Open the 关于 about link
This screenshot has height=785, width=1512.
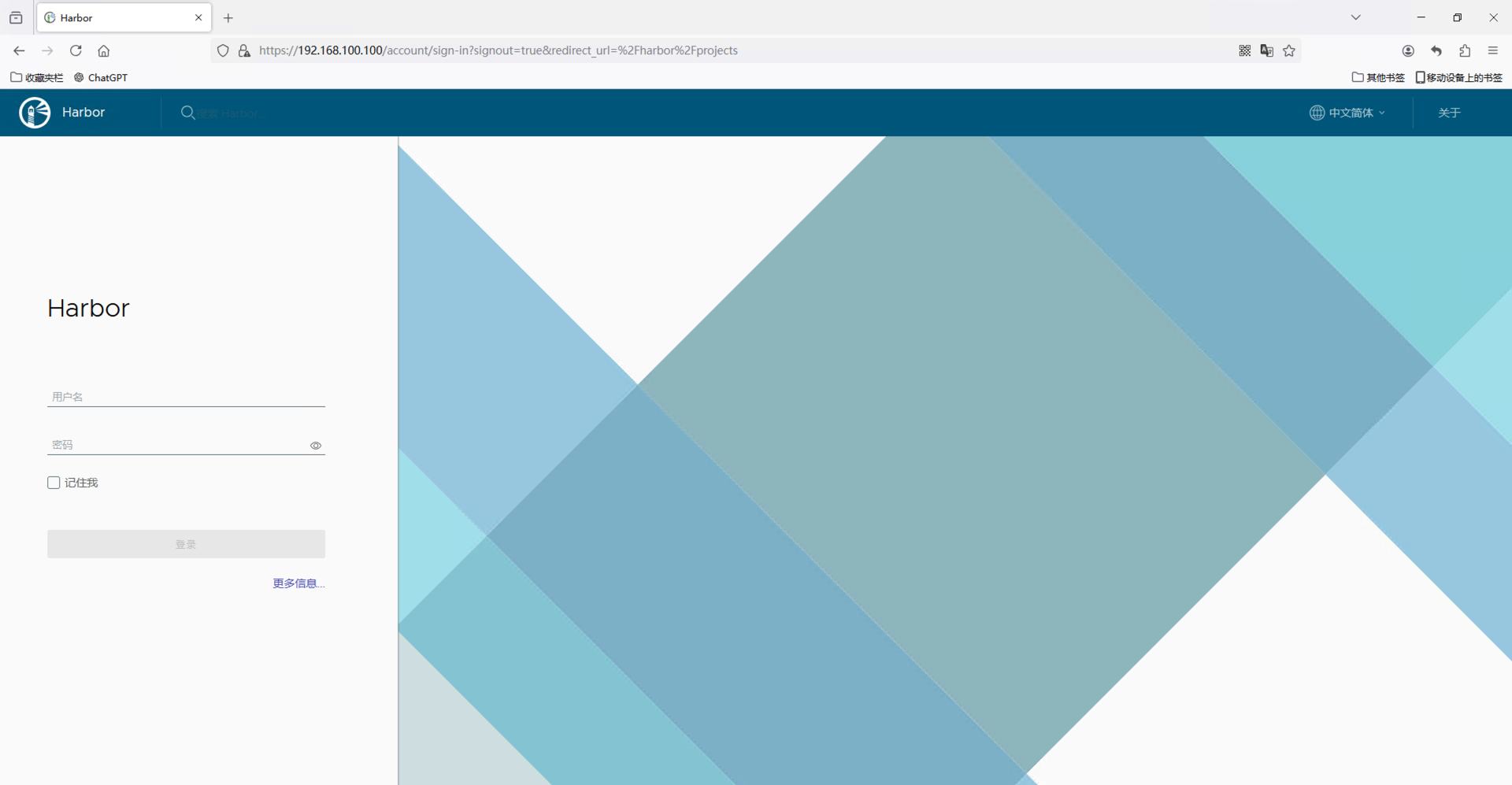1449,113
